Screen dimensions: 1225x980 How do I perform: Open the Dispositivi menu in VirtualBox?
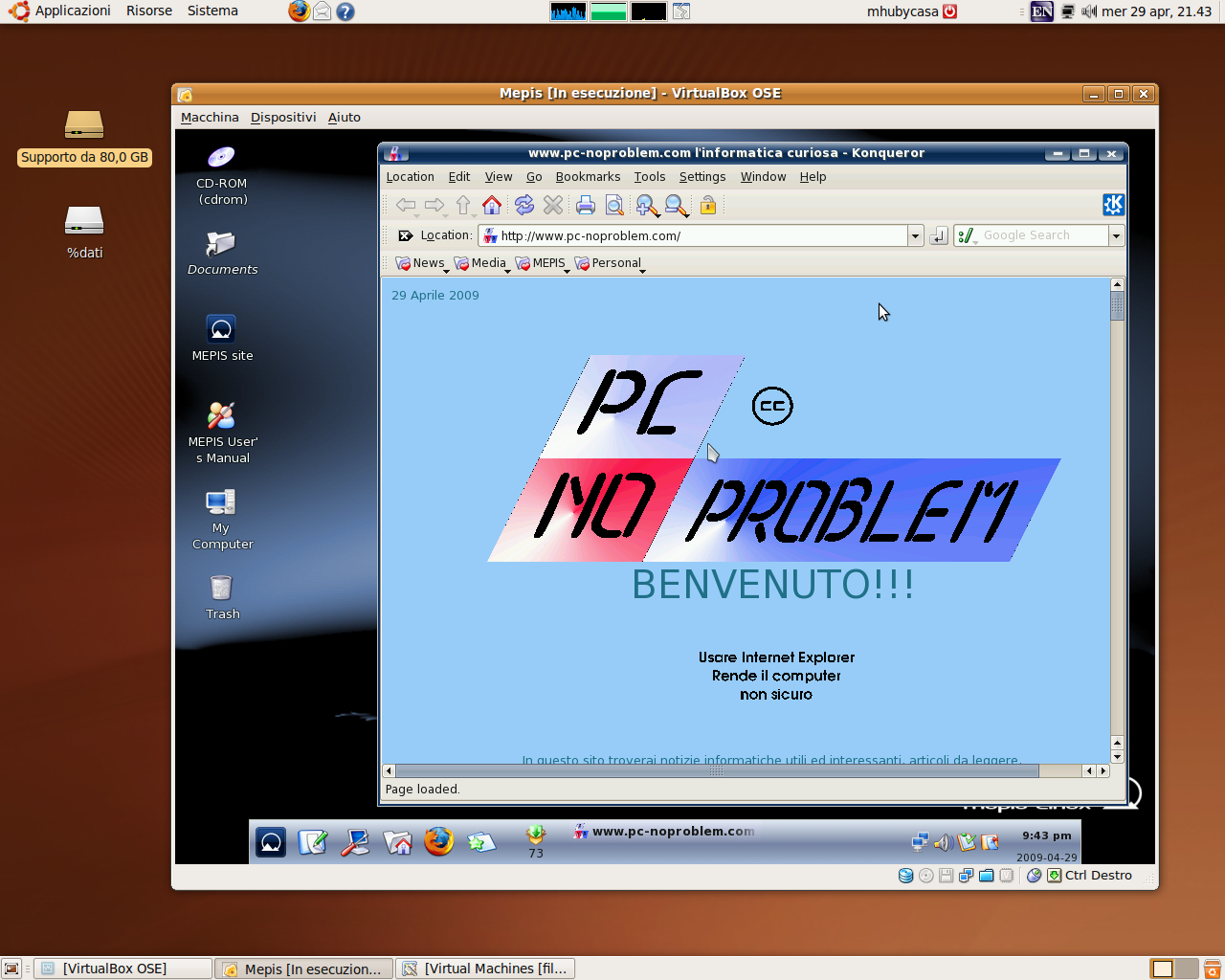click(283, 118)
